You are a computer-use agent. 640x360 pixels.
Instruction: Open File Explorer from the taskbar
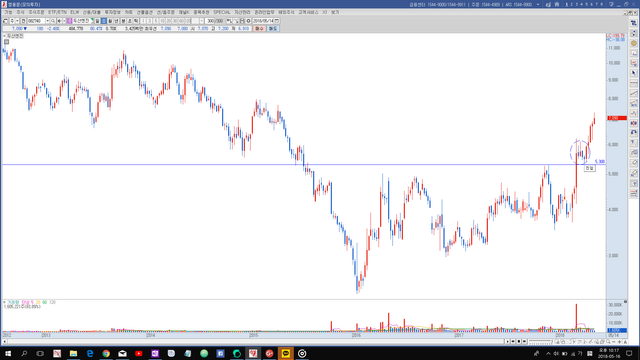pyautogui.click(x=73, y=353)
